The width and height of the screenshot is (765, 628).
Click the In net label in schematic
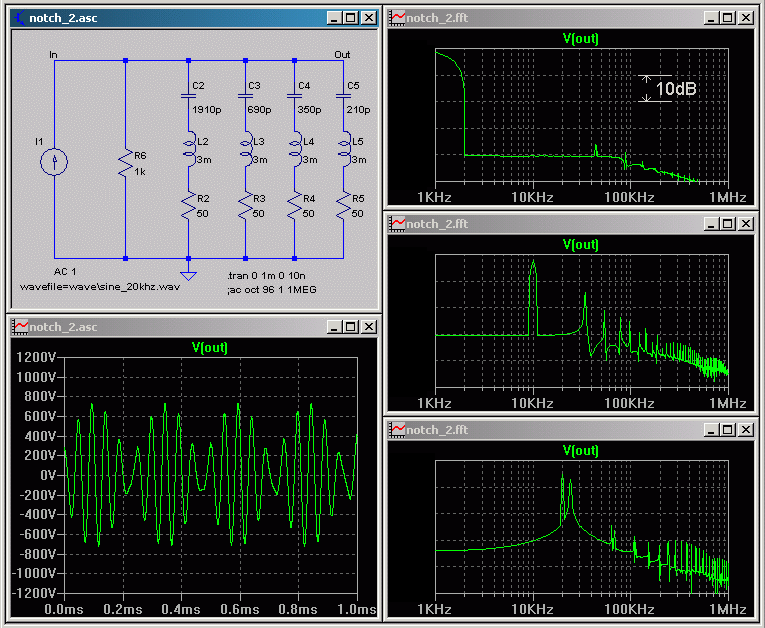coord(54,54)
